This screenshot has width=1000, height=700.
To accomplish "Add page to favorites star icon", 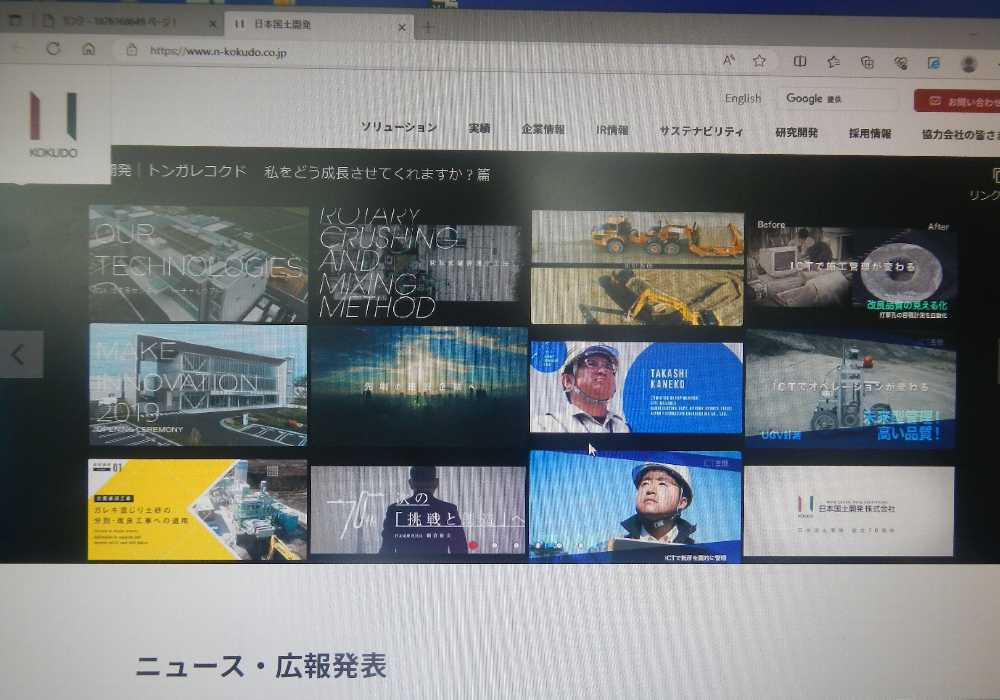I will (759, 61).
